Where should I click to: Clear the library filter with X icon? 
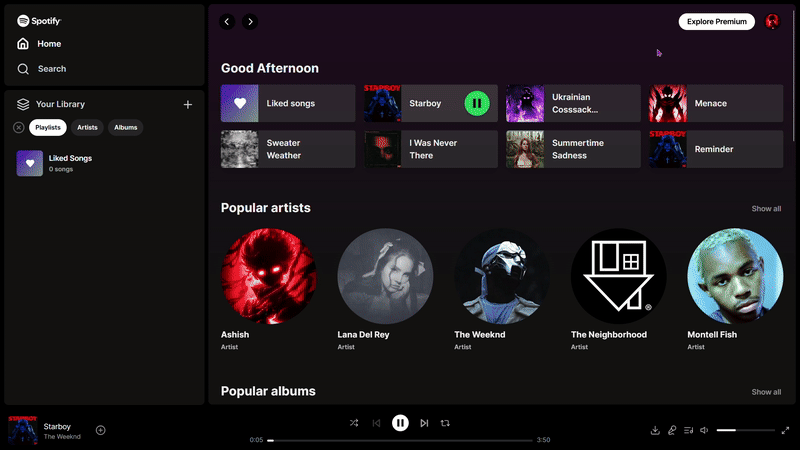click(x=18, y=128)
